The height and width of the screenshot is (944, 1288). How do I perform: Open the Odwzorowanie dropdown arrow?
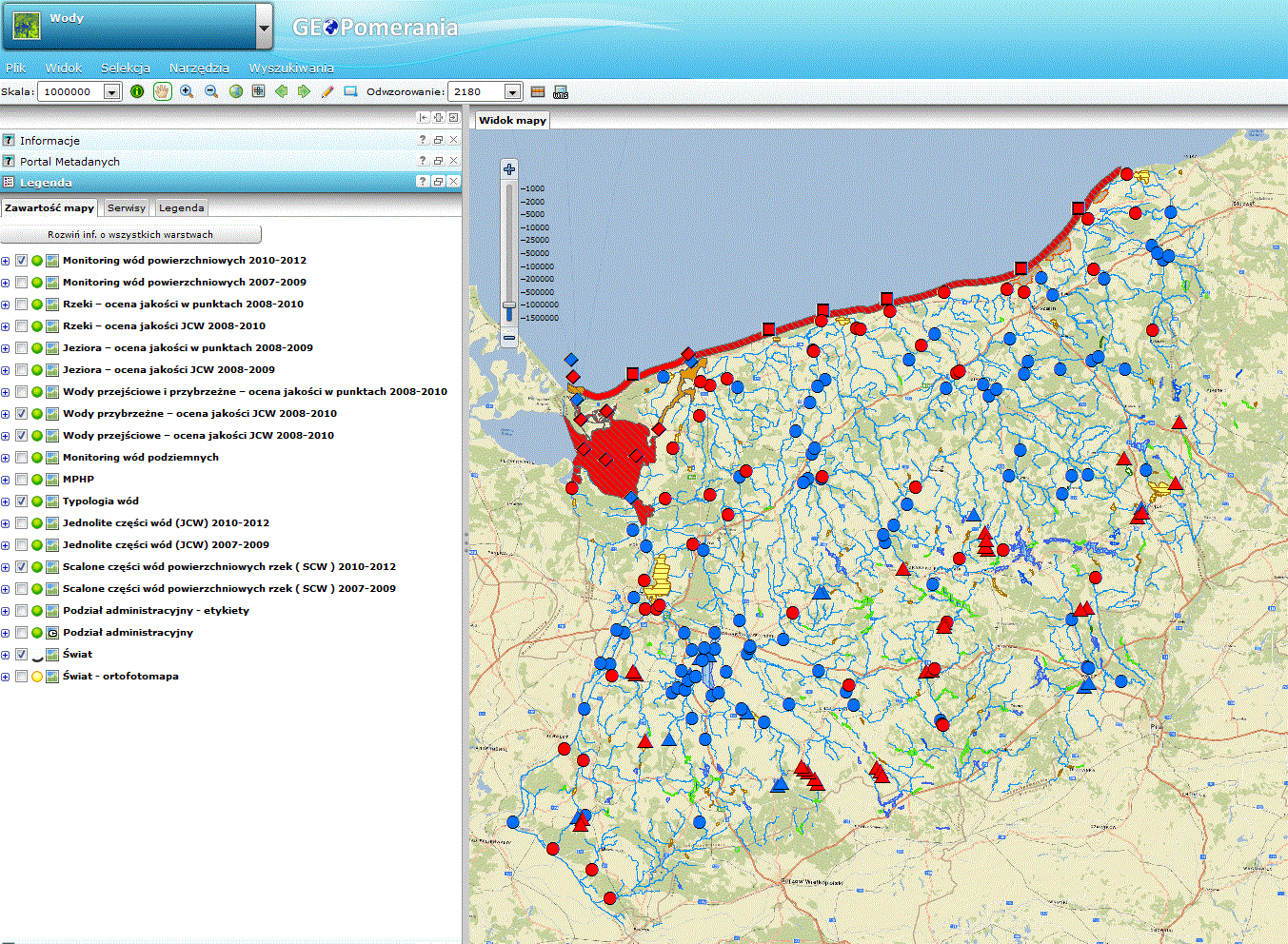pos(513,91)
